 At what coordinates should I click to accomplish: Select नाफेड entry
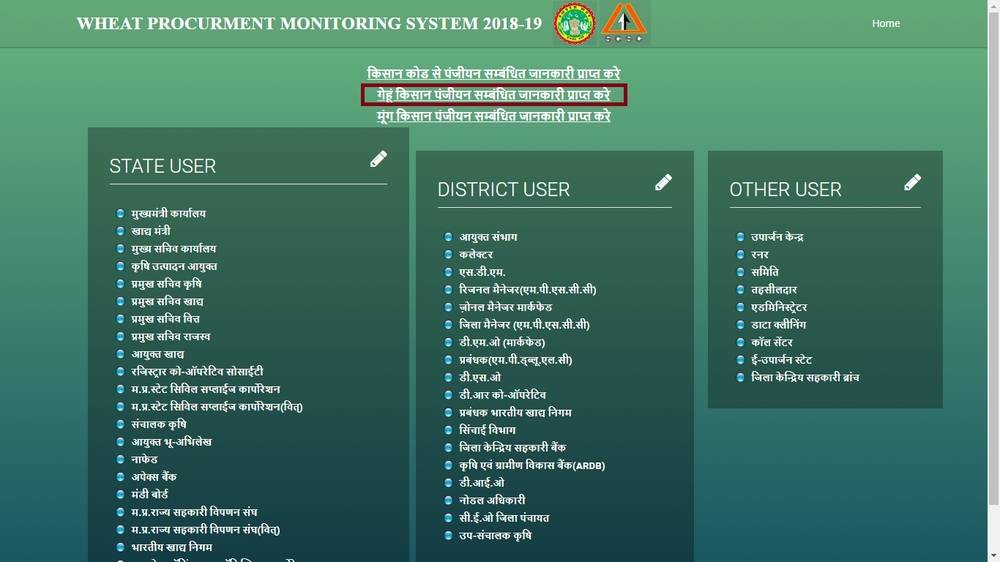[x=144, y=459]
